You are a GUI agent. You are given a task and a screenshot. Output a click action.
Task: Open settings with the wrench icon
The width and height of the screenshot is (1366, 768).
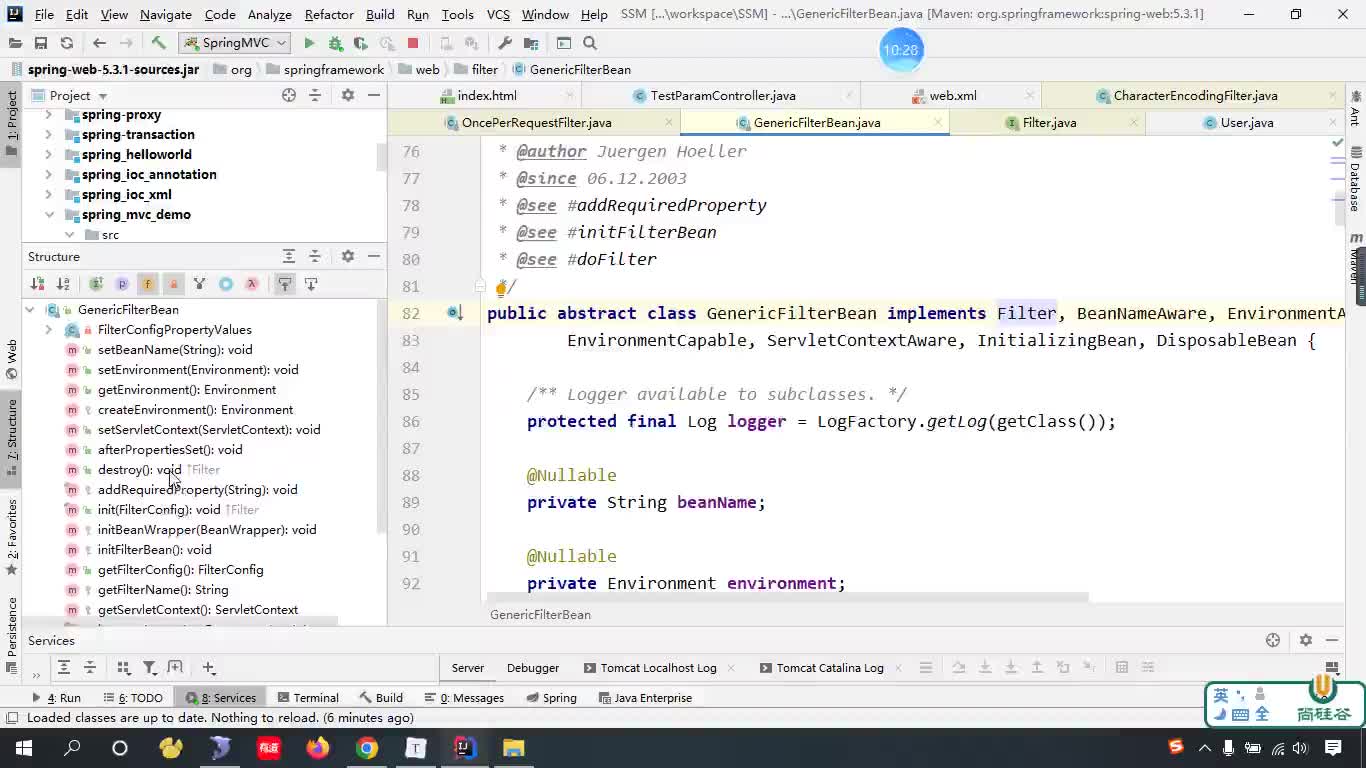pyautogui.click(x=505, y=43)
